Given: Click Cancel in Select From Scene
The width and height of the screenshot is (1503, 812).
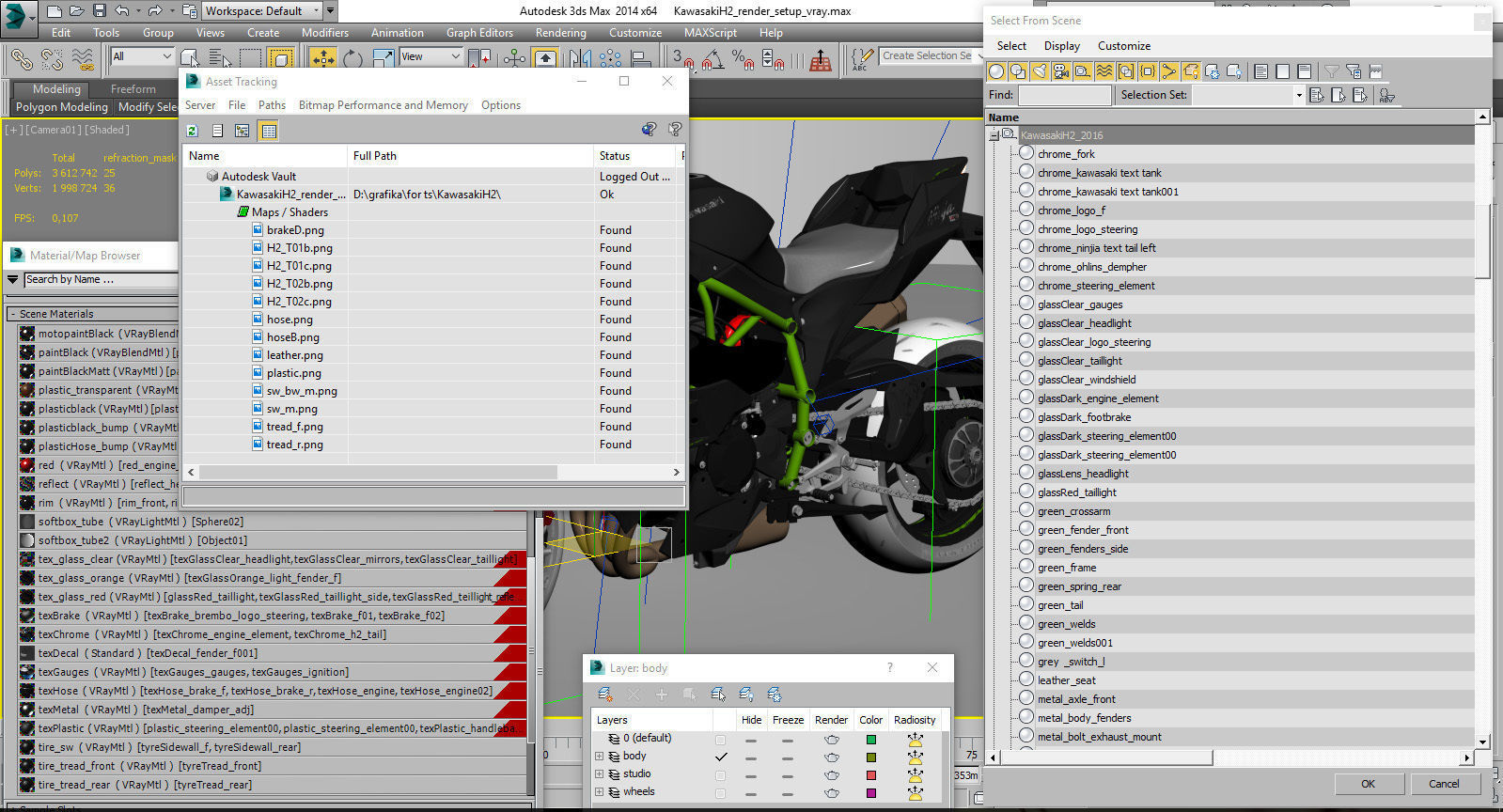Looking at the screenshot, I should point(1444,784).
